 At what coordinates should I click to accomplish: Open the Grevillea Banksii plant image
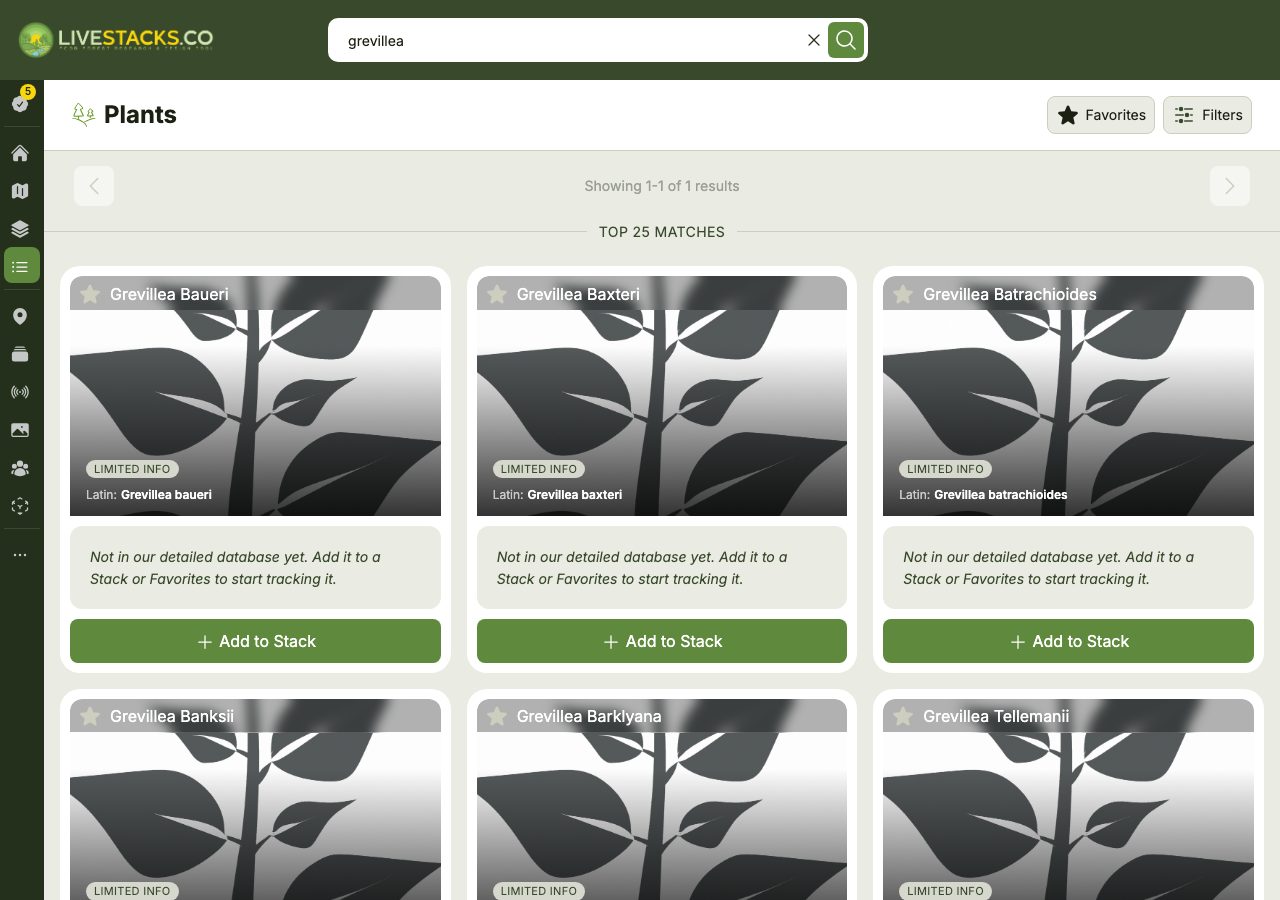[255, 800]
